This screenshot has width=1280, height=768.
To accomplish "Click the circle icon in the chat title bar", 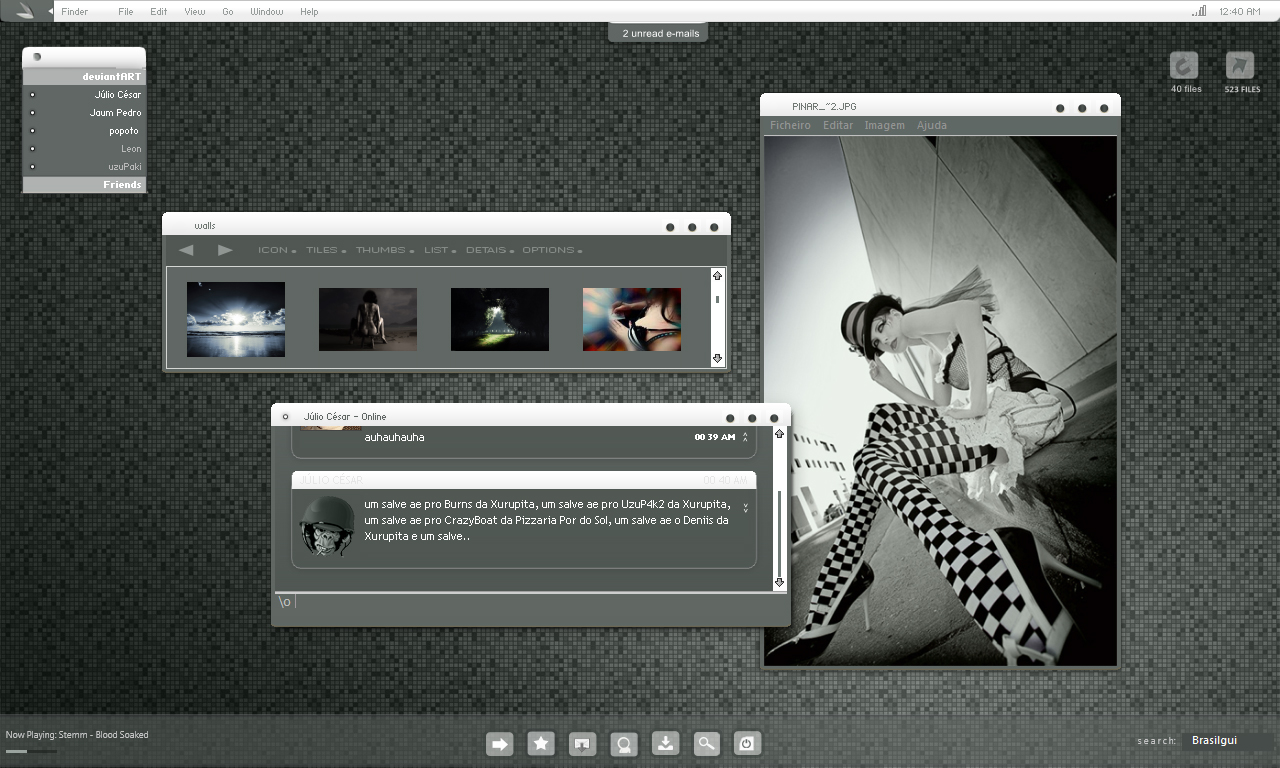I will (285, 417).
